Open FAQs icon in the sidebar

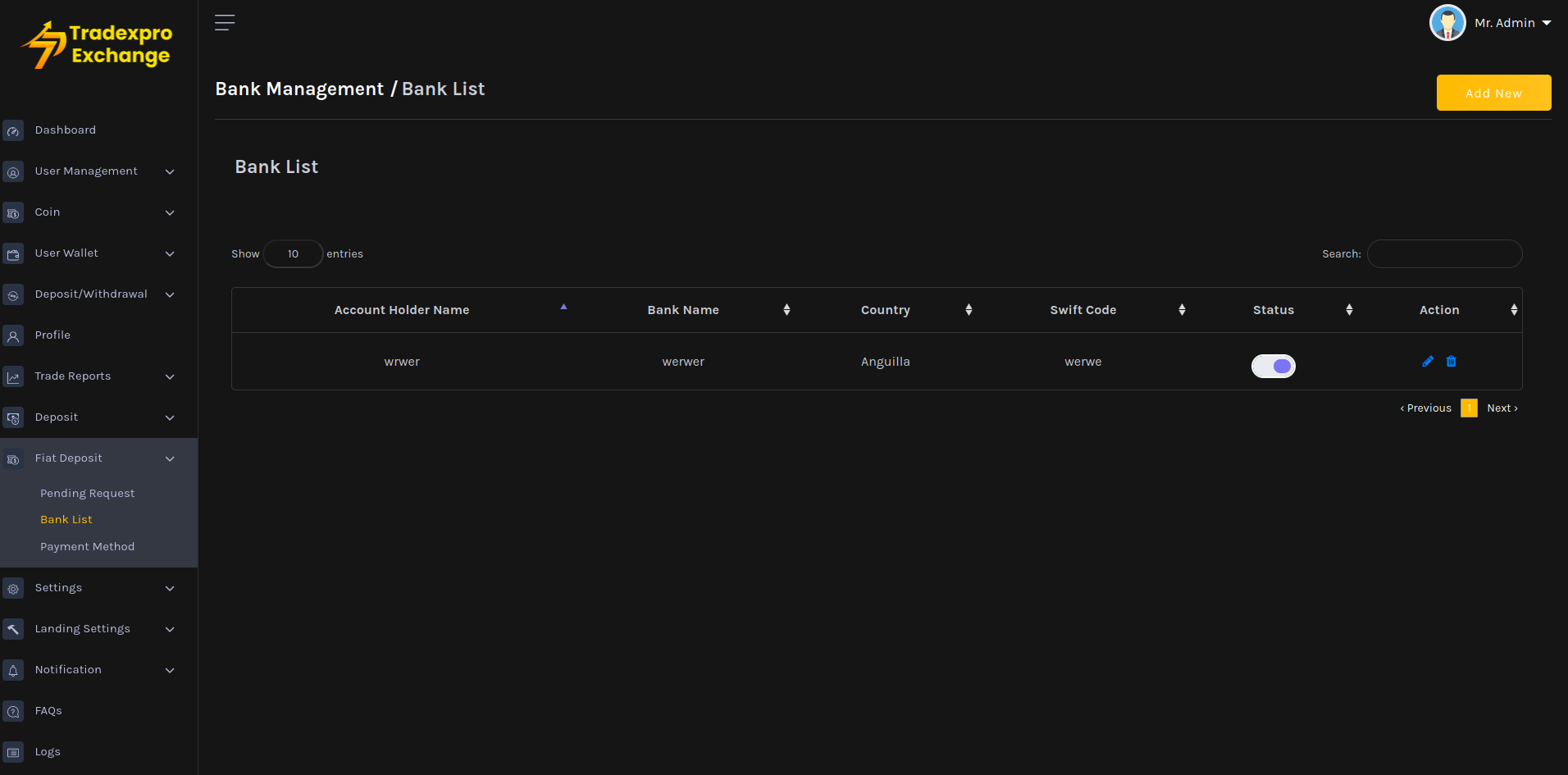(13, 712)
